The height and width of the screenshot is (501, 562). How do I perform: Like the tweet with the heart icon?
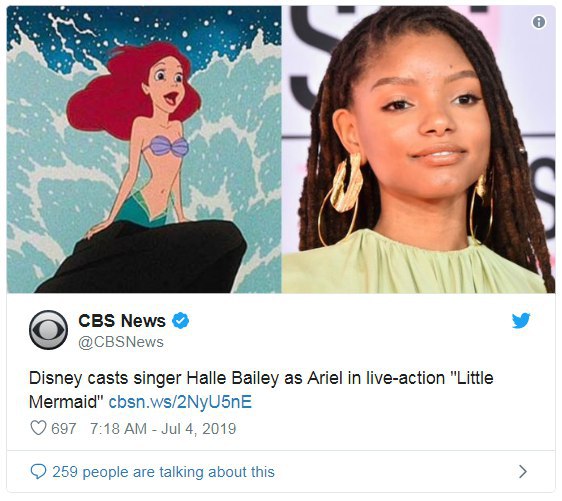coord(38,428)
